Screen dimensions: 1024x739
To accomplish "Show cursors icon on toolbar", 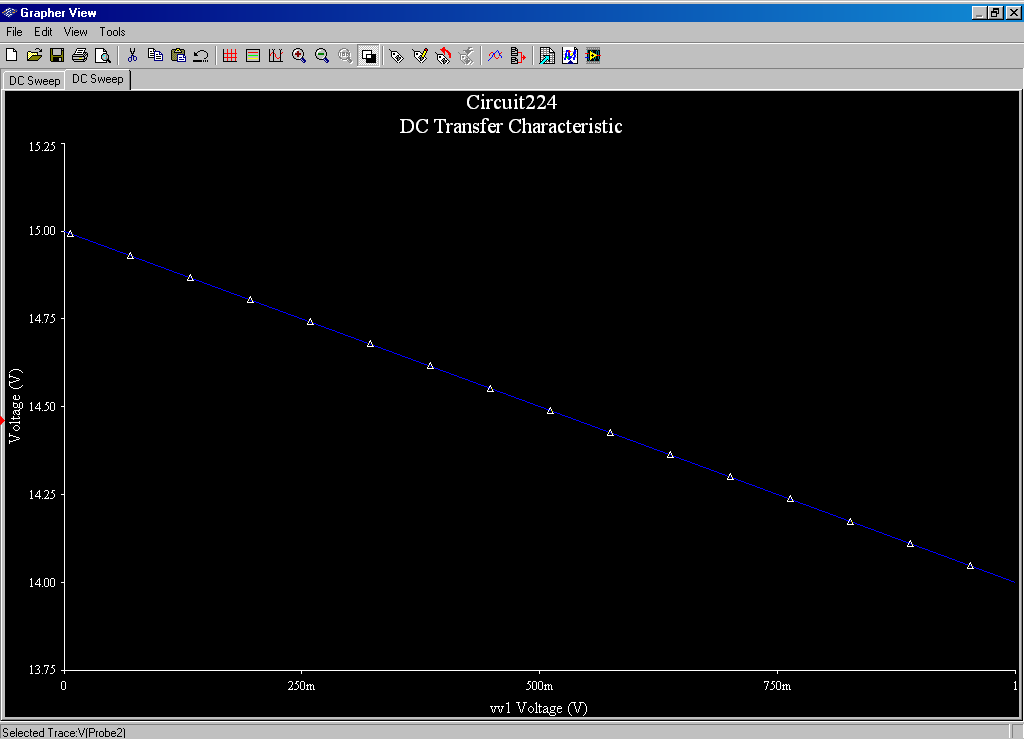I will [276, 55].
